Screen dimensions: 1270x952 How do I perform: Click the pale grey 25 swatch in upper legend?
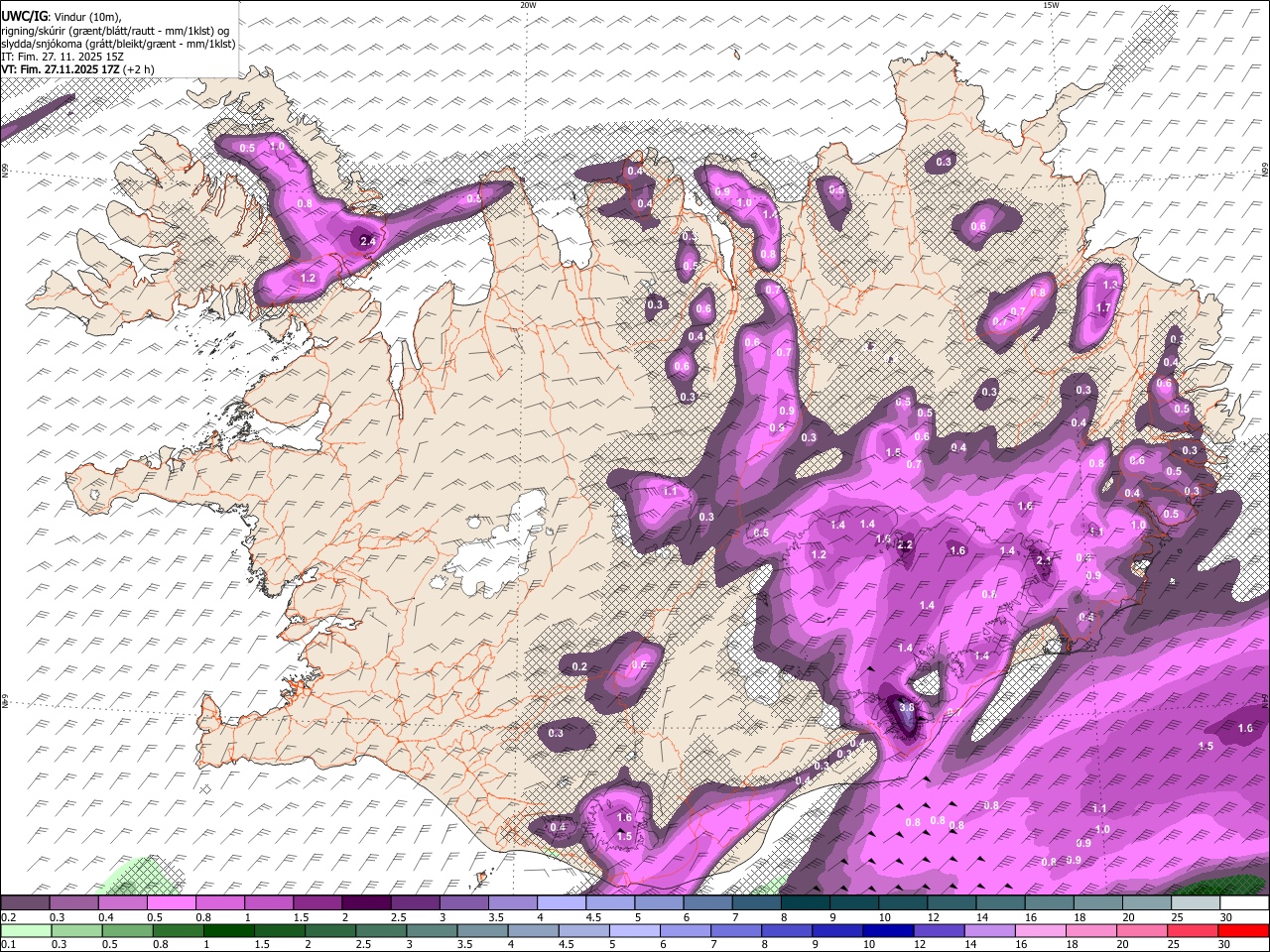point(1195,903)
